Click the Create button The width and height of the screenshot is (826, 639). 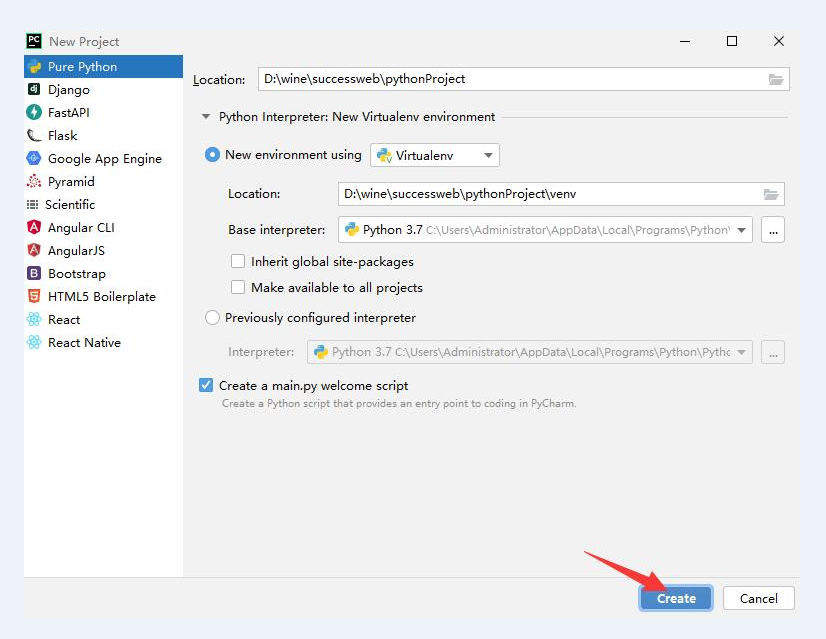click(676, 598)
